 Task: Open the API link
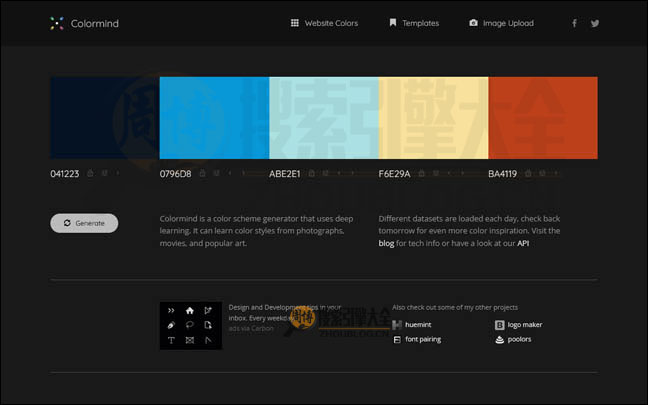click(x=523, y=243)
